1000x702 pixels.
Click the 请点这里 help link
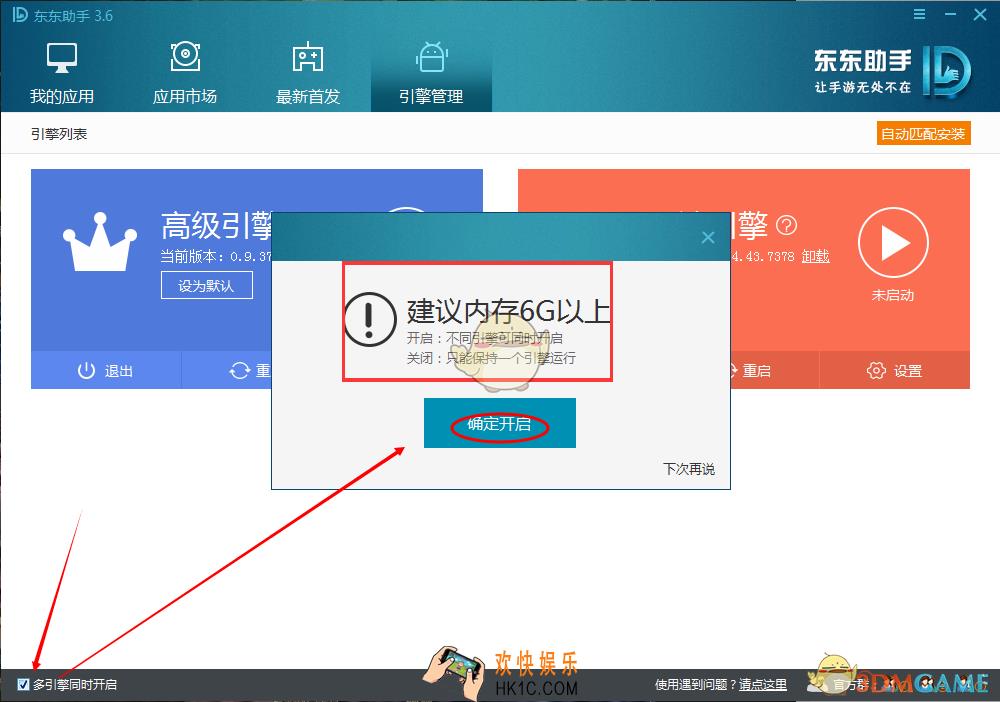click(763, 685)
